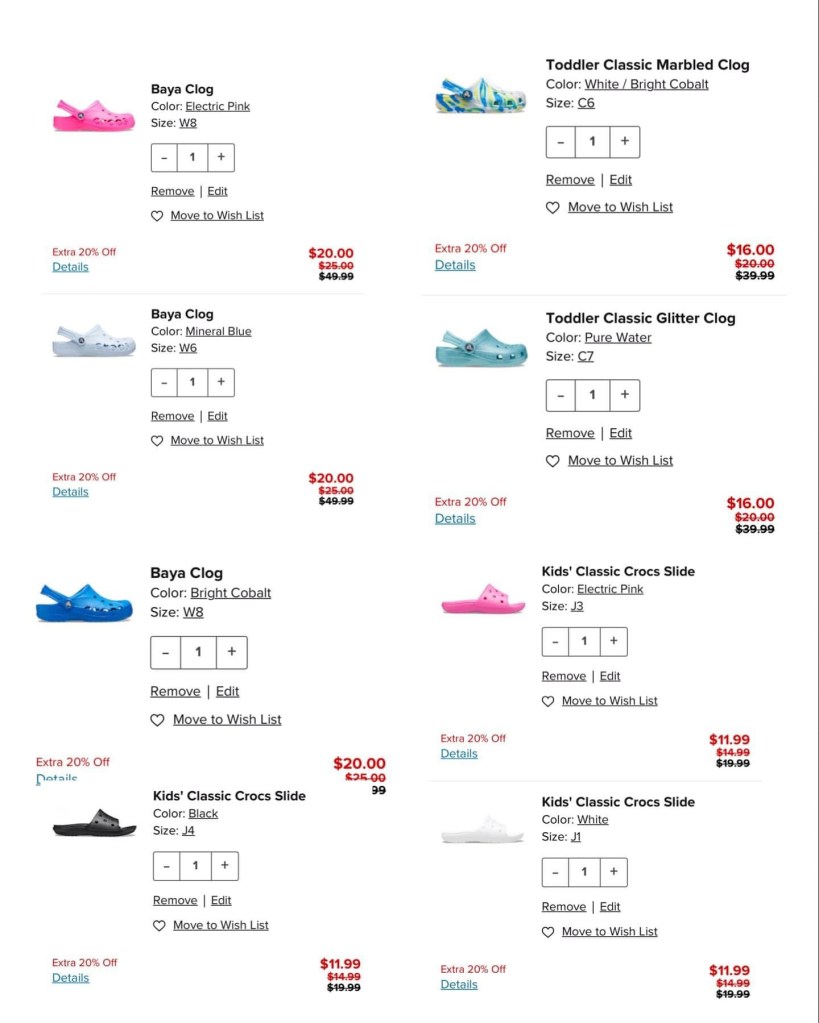
Task: Click the Pure Water color link
Action: [618, 338]
